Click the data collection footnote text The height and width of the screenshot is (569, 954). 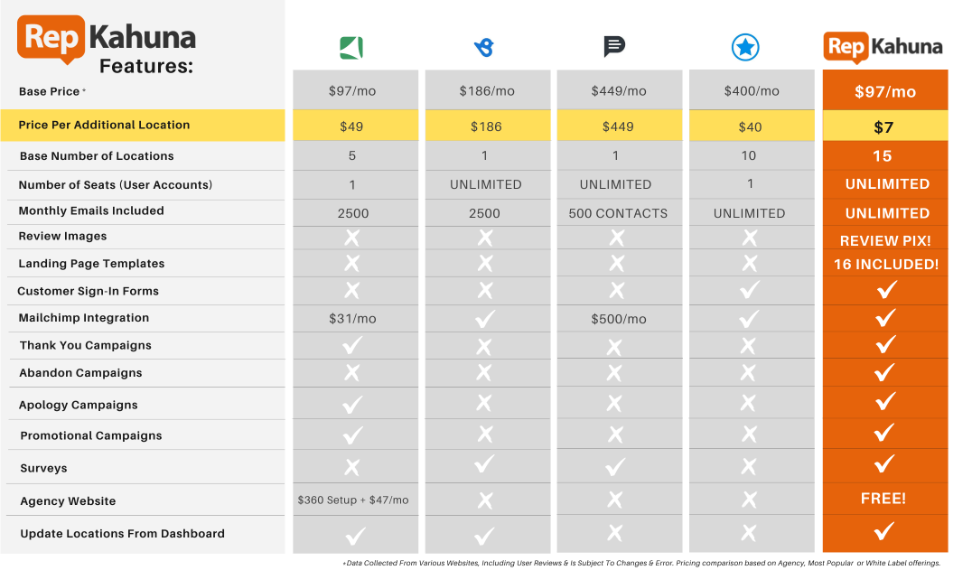click(x=641, y=563)
